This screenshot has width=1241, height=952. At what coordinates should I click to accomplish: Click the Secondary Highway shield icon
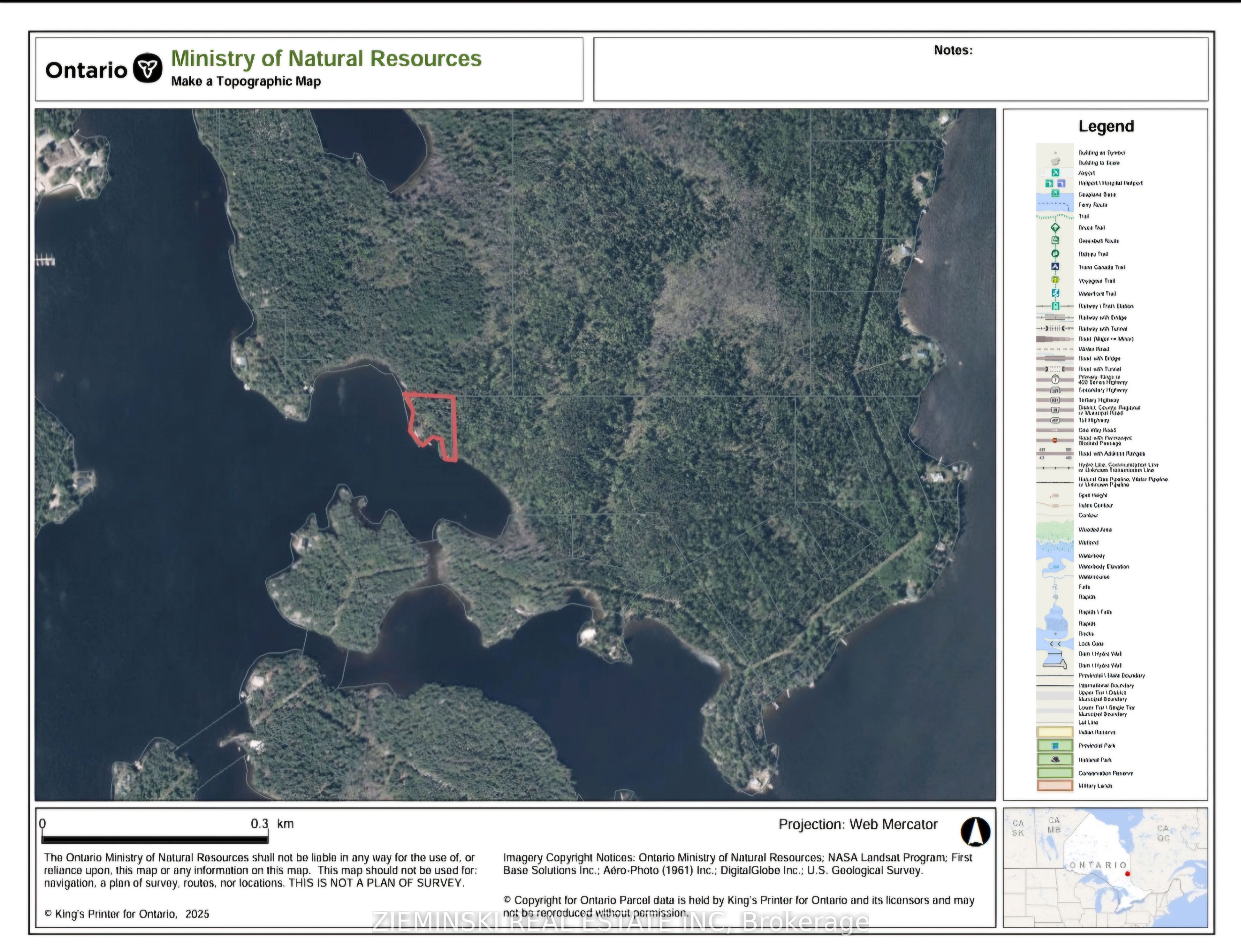1055,390
